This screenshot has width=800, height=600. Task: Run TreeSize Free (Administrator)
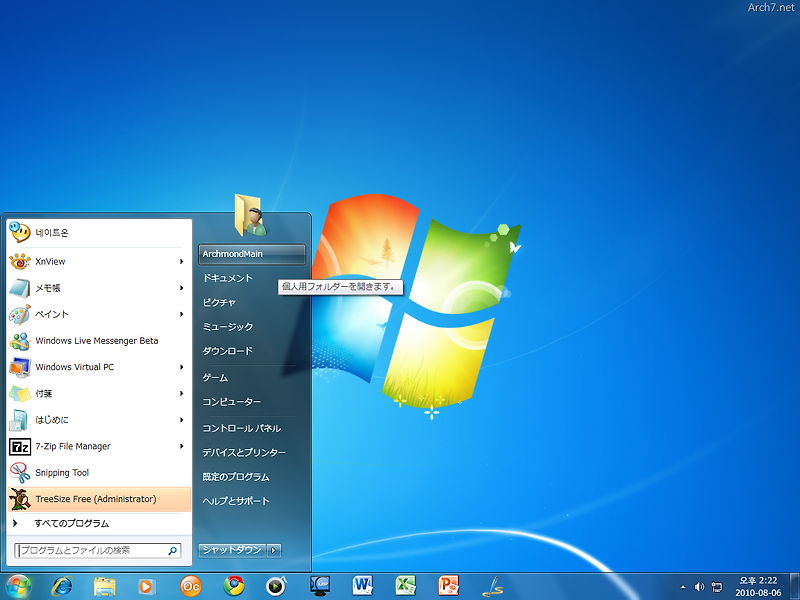coord(99,499)
